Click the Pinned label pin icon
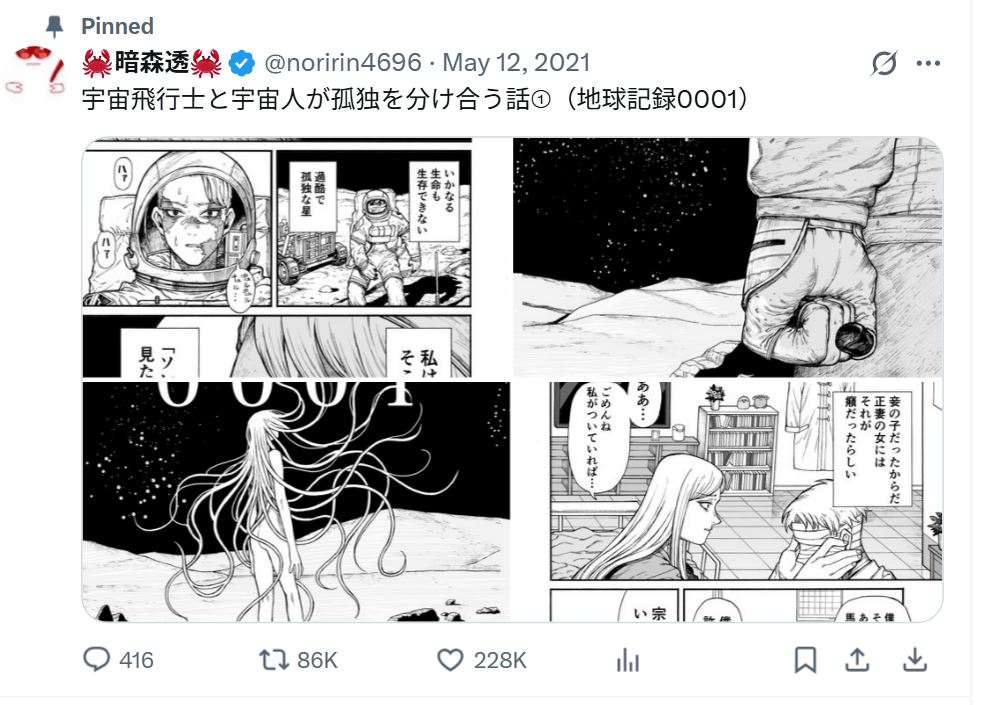 point(55,26)
